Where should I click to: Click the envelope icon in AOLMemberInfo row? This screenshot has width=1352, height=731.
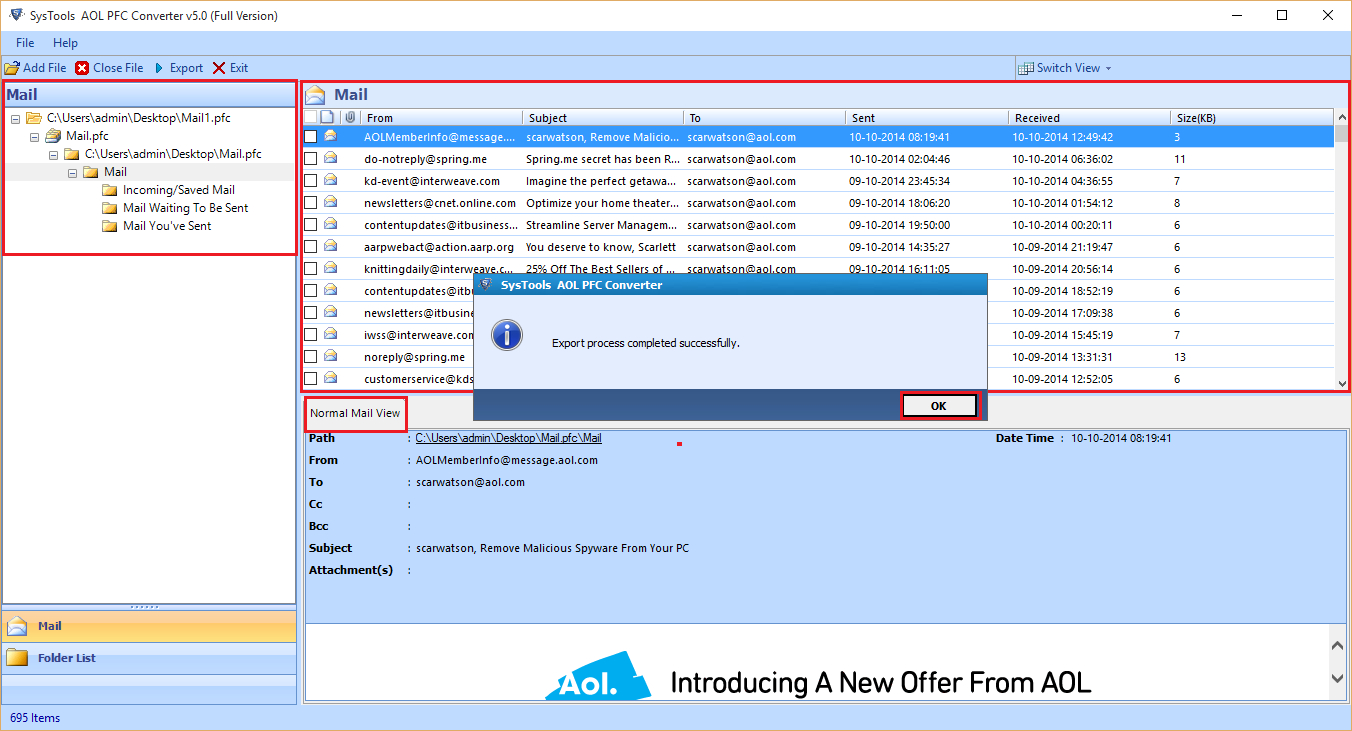330,136
